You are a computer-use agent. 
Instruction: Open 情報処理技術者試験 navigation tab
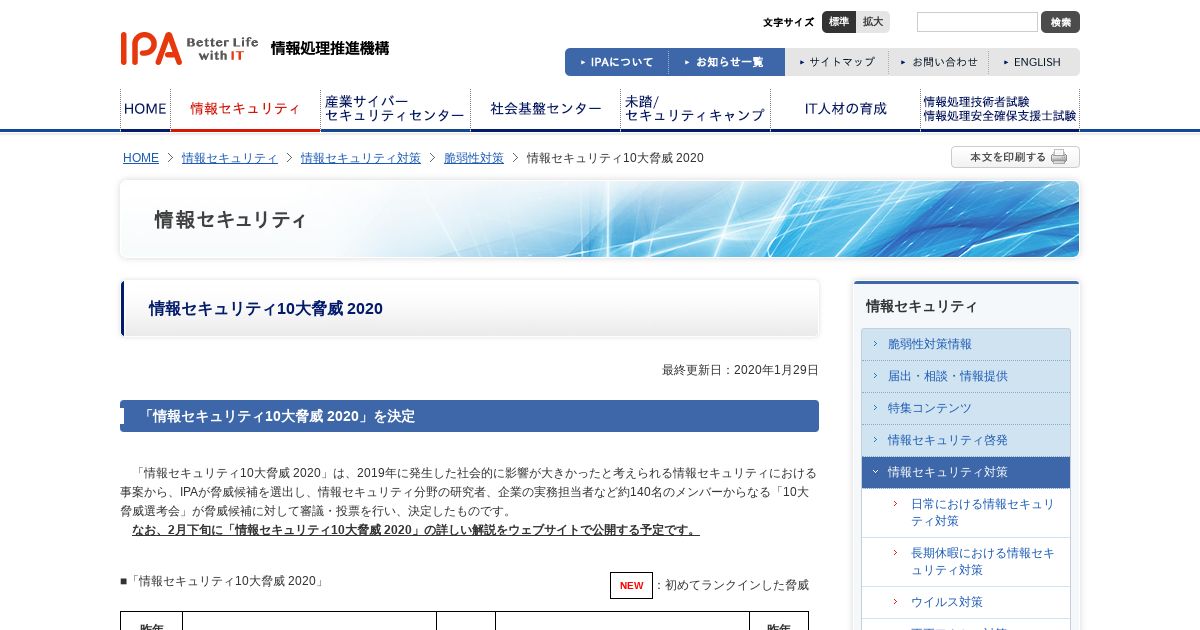tap(1000, 109)
